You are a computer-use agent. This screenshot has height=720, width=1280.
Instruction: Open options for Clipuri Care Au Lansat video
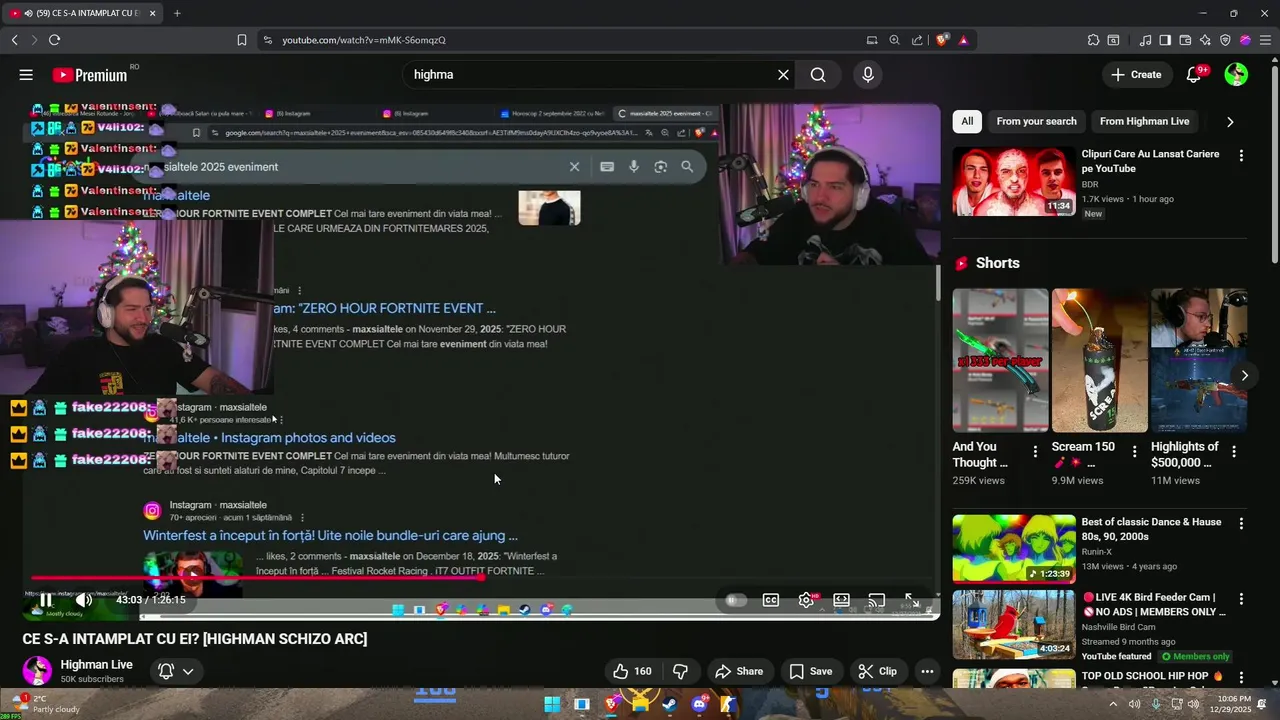pos(1241,156)
